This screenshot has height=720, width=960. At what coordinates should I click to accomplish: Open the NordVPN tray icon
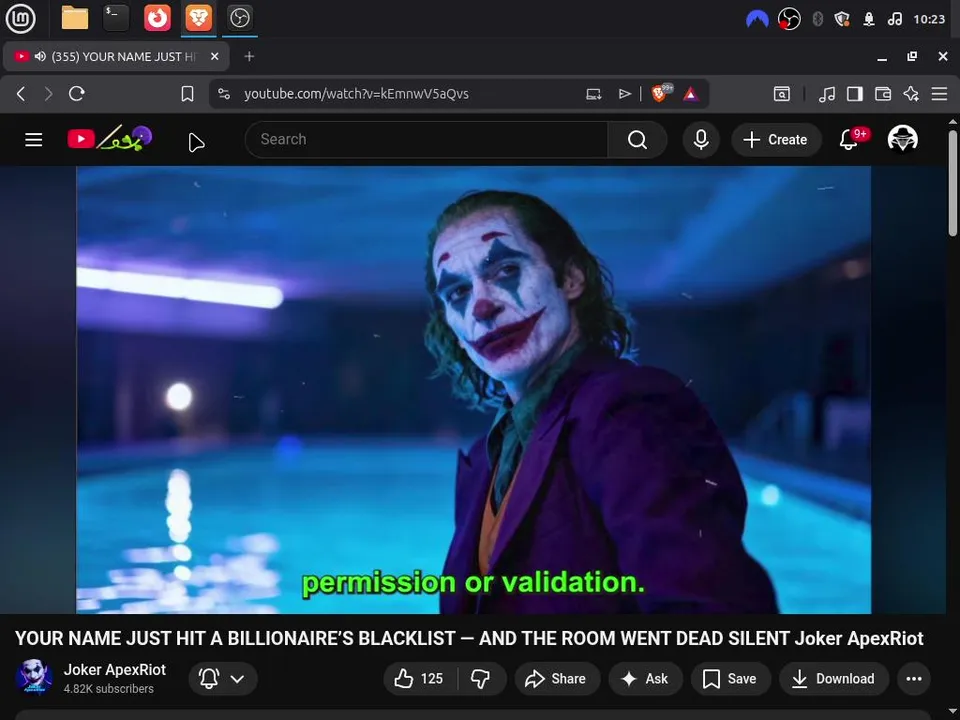(x=757, y=20)
